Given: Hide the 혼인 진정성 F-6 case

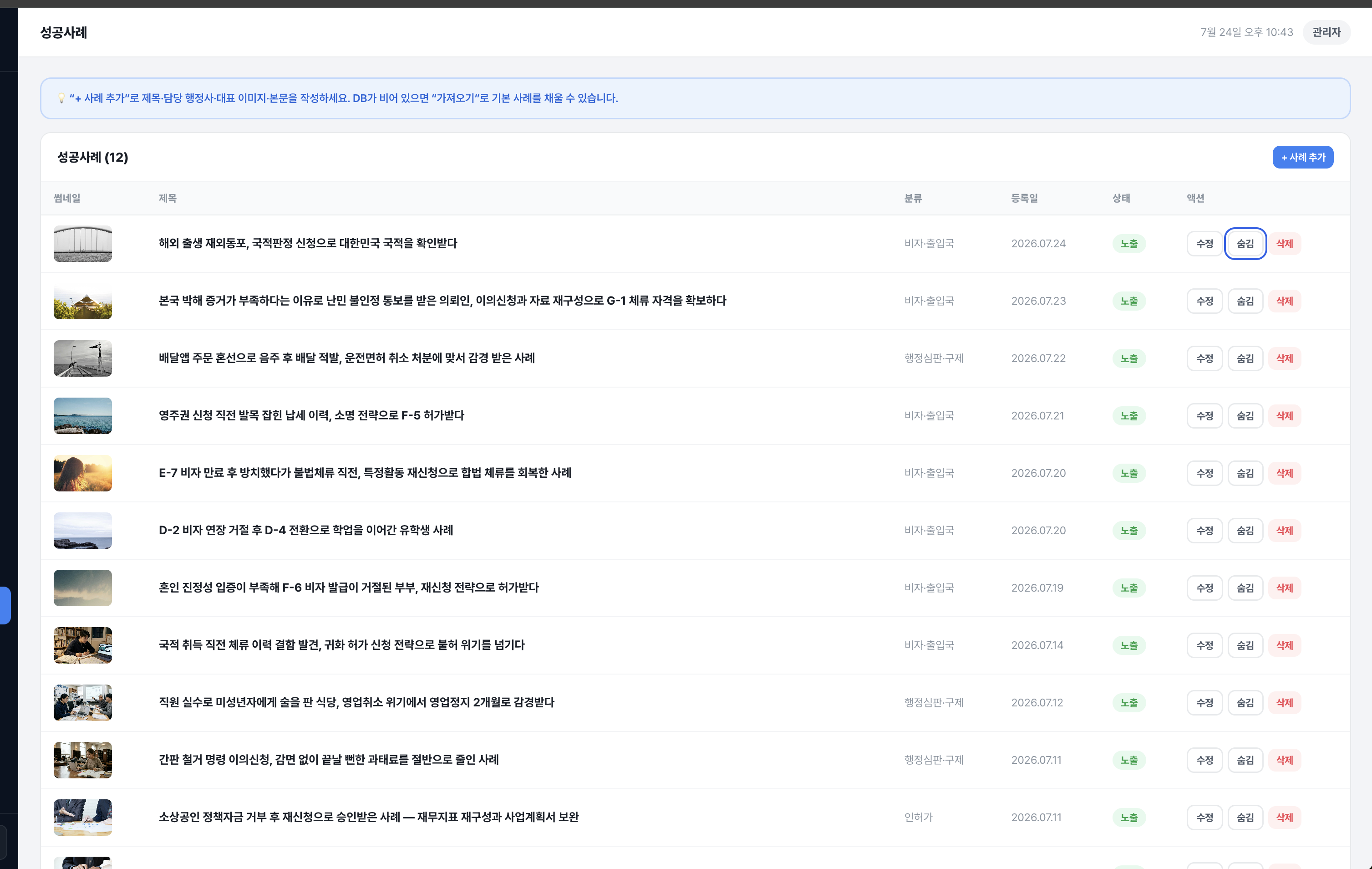Looking at the screenshot, I should pyautogui.click(x=1245, y=588).
